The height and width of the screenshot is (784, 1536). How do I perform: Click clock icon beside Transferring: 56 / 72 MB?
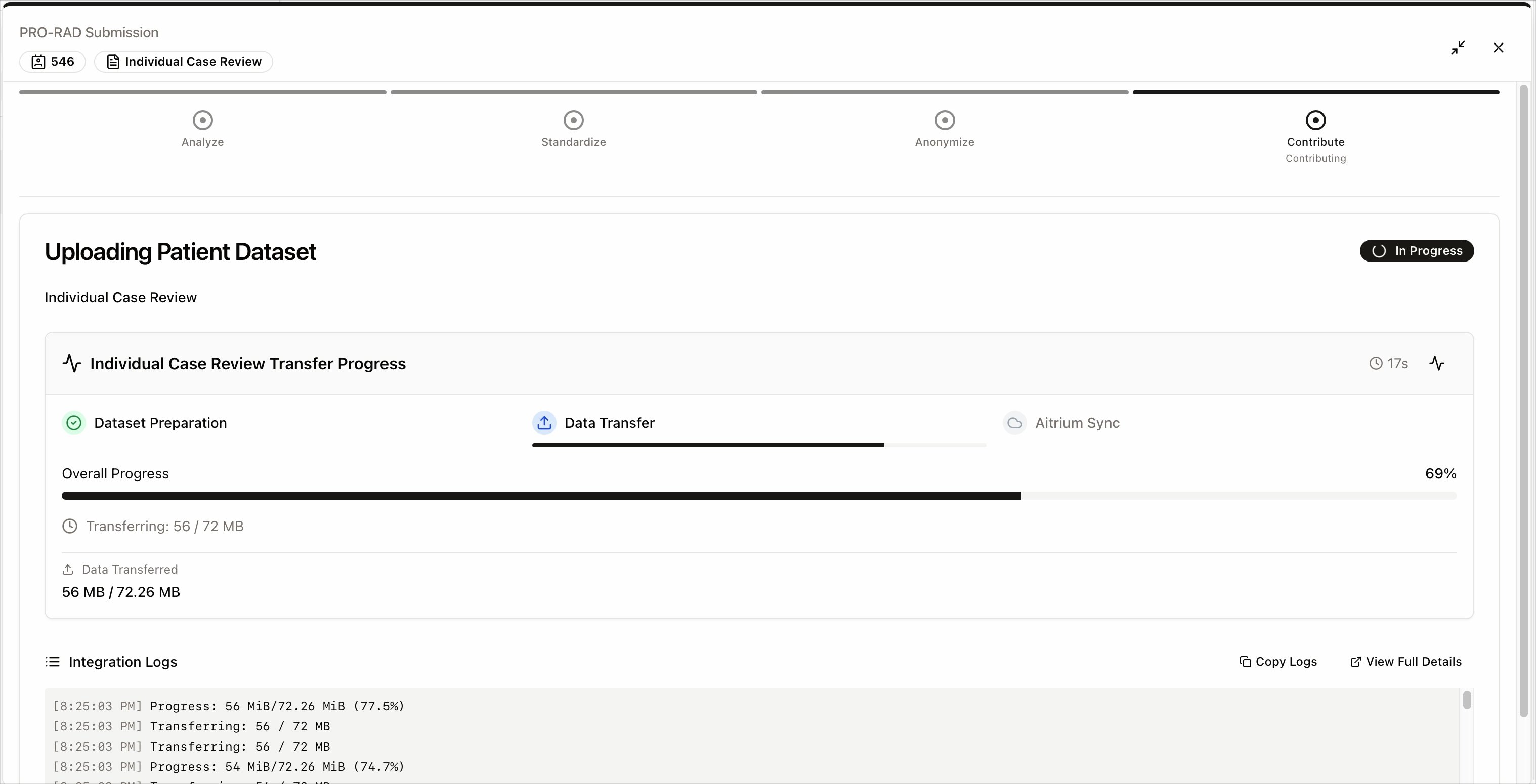coord(70,527)
